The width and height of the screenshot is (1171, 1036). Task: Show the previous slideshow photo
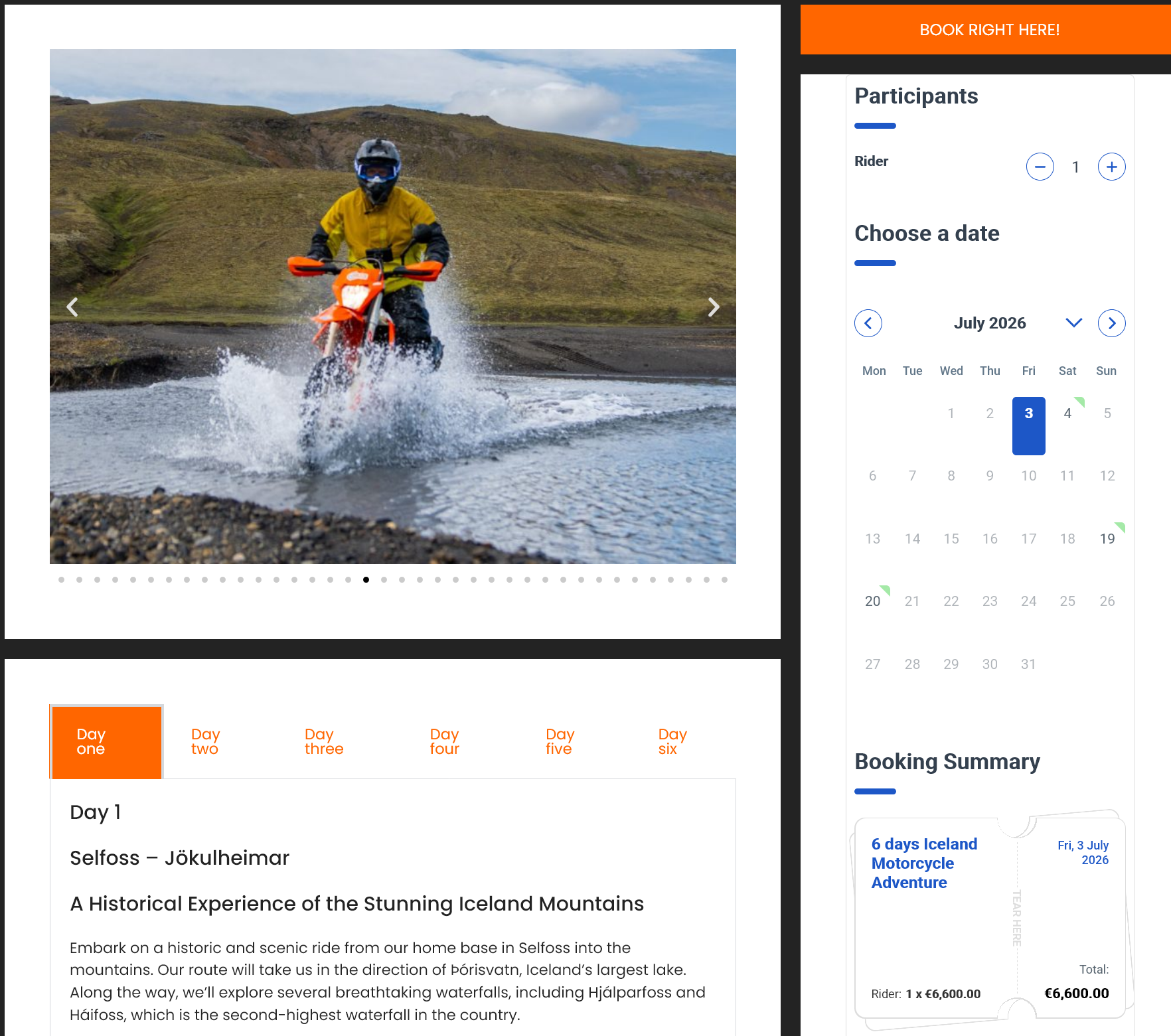pos(72,307)
